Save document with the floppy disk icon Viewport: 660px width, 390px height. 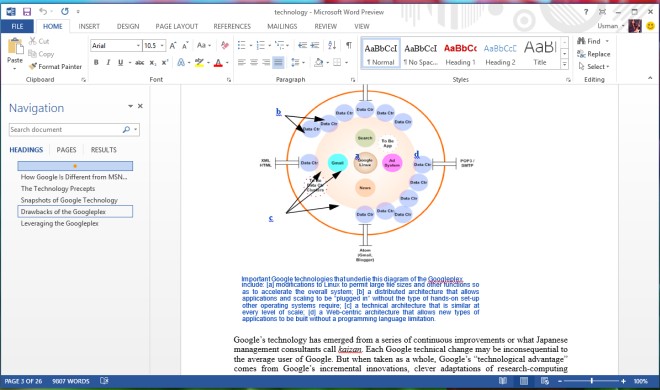point(27,12)
